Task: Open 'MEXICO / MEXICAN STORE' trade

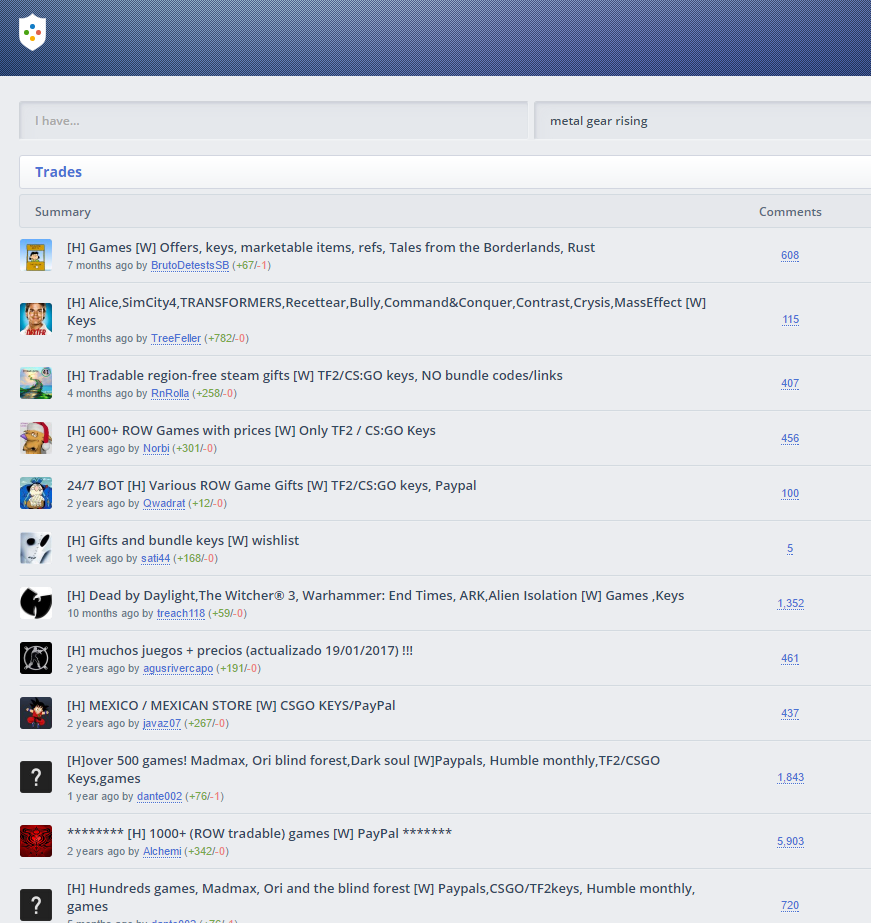Action: point(231,706)
